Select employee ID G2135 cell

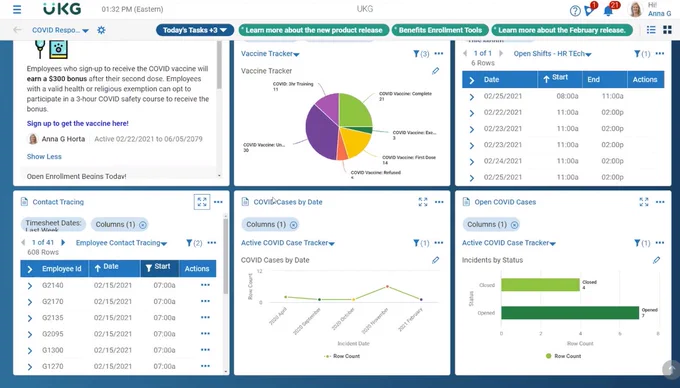pos(52,318)
